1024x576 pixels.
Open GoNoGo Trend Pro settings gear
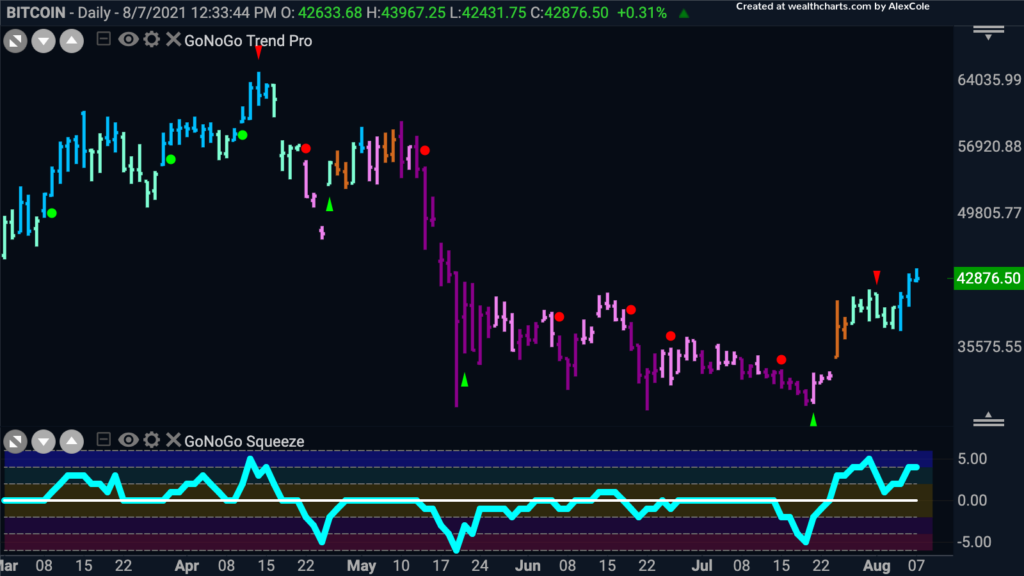152,40
